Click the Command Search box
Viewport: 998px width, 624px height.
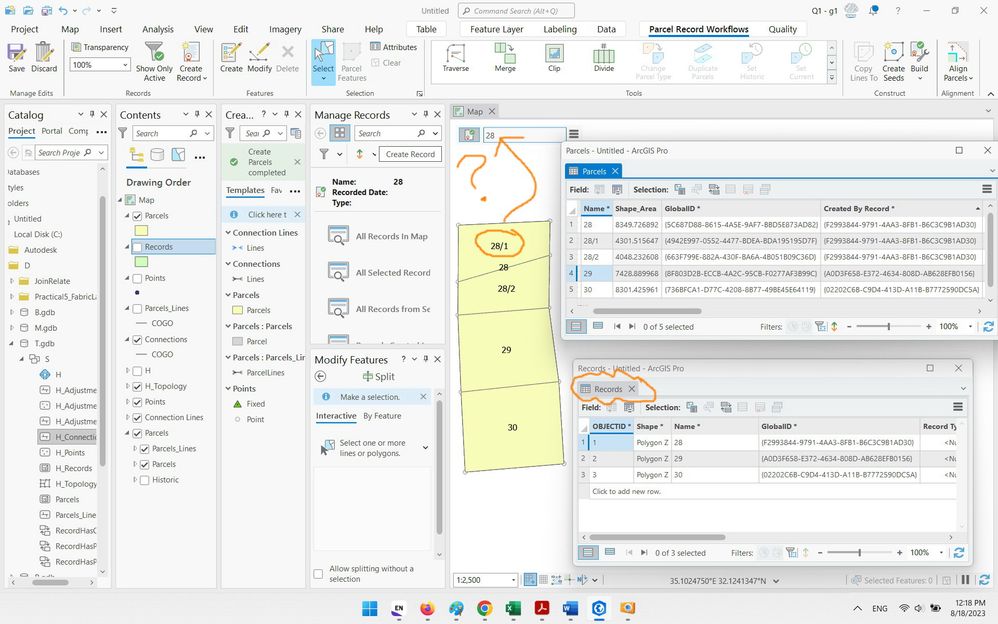pyautogui.click(x=516, y=11)
